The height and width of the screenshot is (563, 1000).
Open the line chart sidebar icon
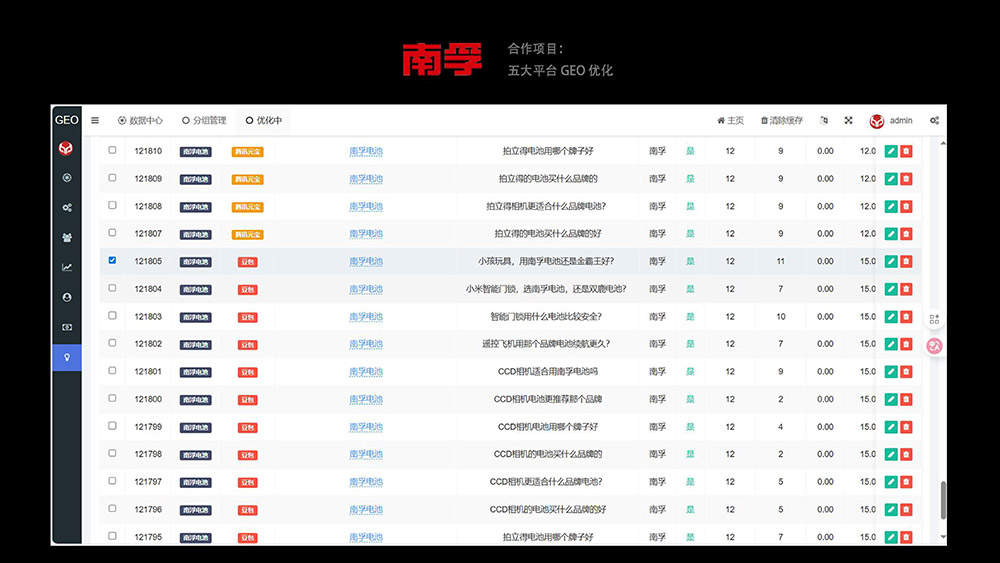(x=67, y=267)
